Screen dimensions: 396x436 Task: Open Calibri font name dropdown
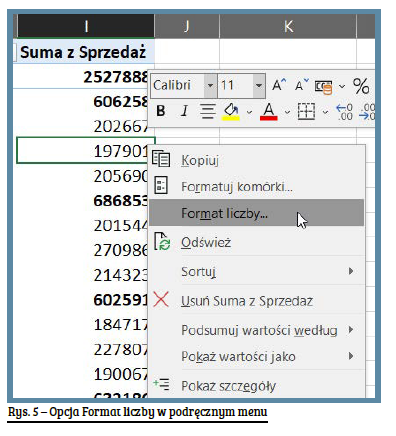pyautogui.click(x=210, y=86)
